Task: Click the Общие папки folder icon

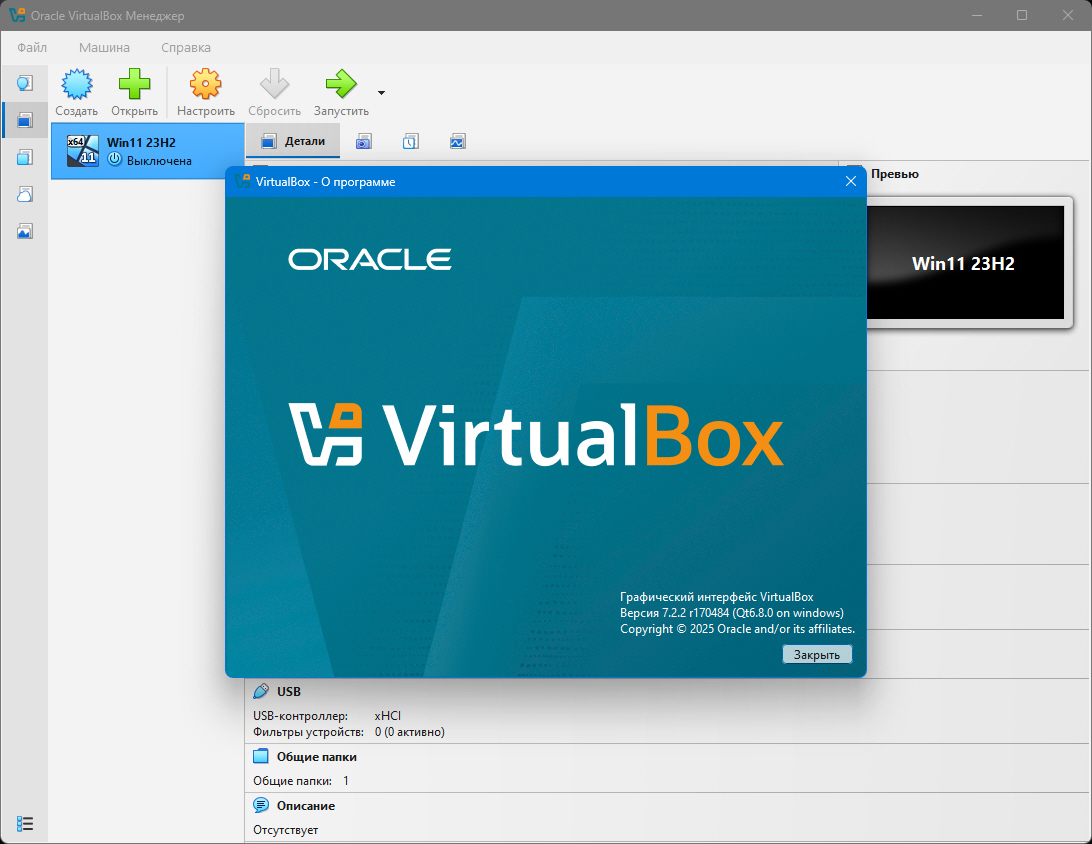Action: coord(260,756)
